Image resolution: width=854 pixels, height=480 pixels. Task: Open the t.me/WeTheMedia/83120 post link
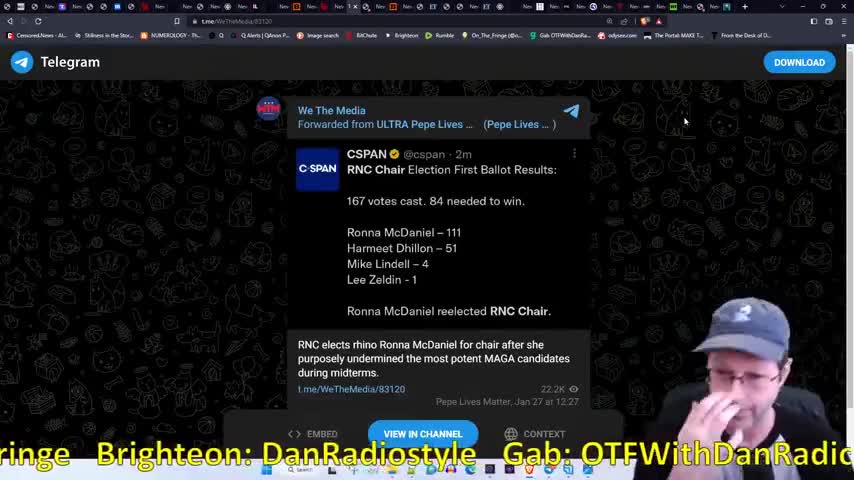pos(351,390)
